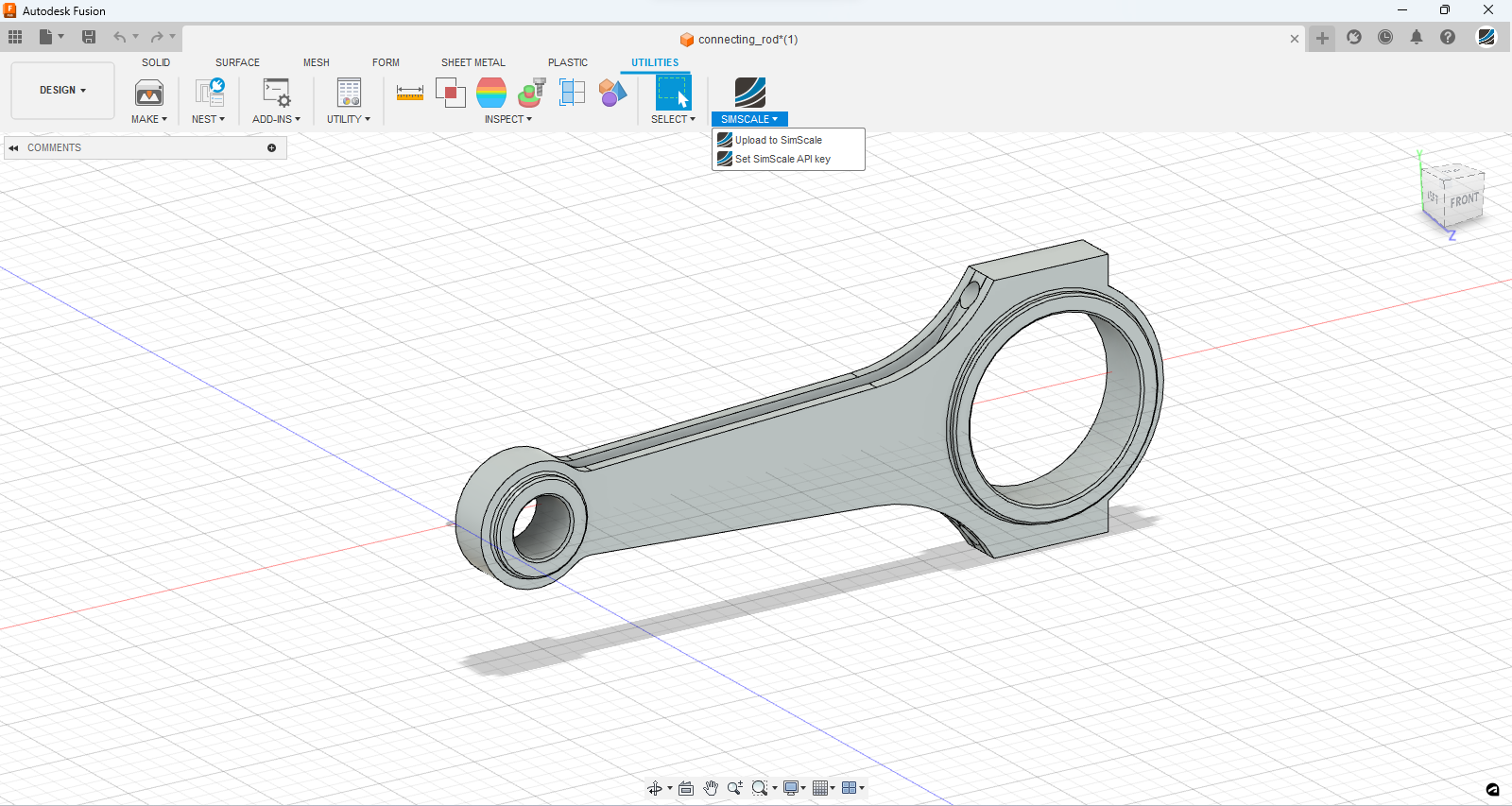Image resolution: width=1512 pixels, height=806 pixels.
Task: Click the Measure ruler tool icon
Action: point(409,93)
